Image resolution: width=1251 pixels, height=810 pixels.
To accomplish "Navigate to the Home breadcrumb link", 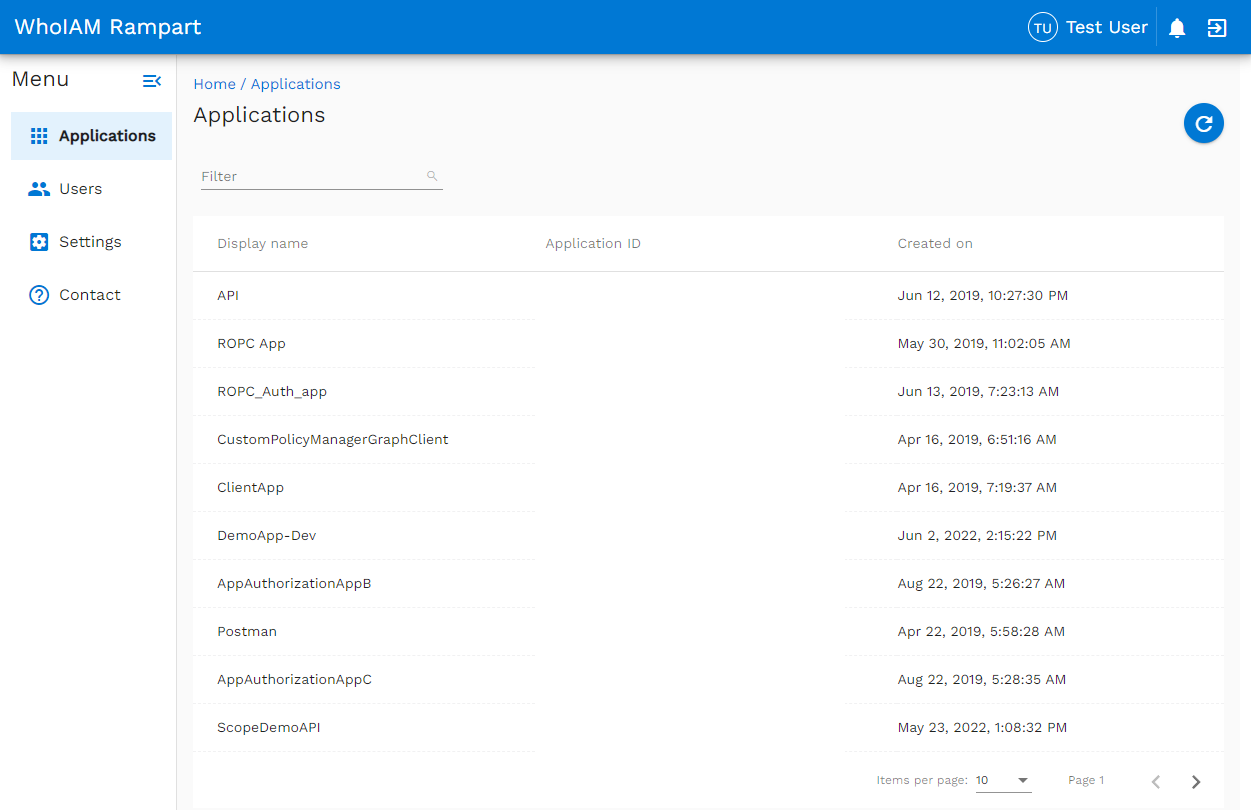I will 214,84.
